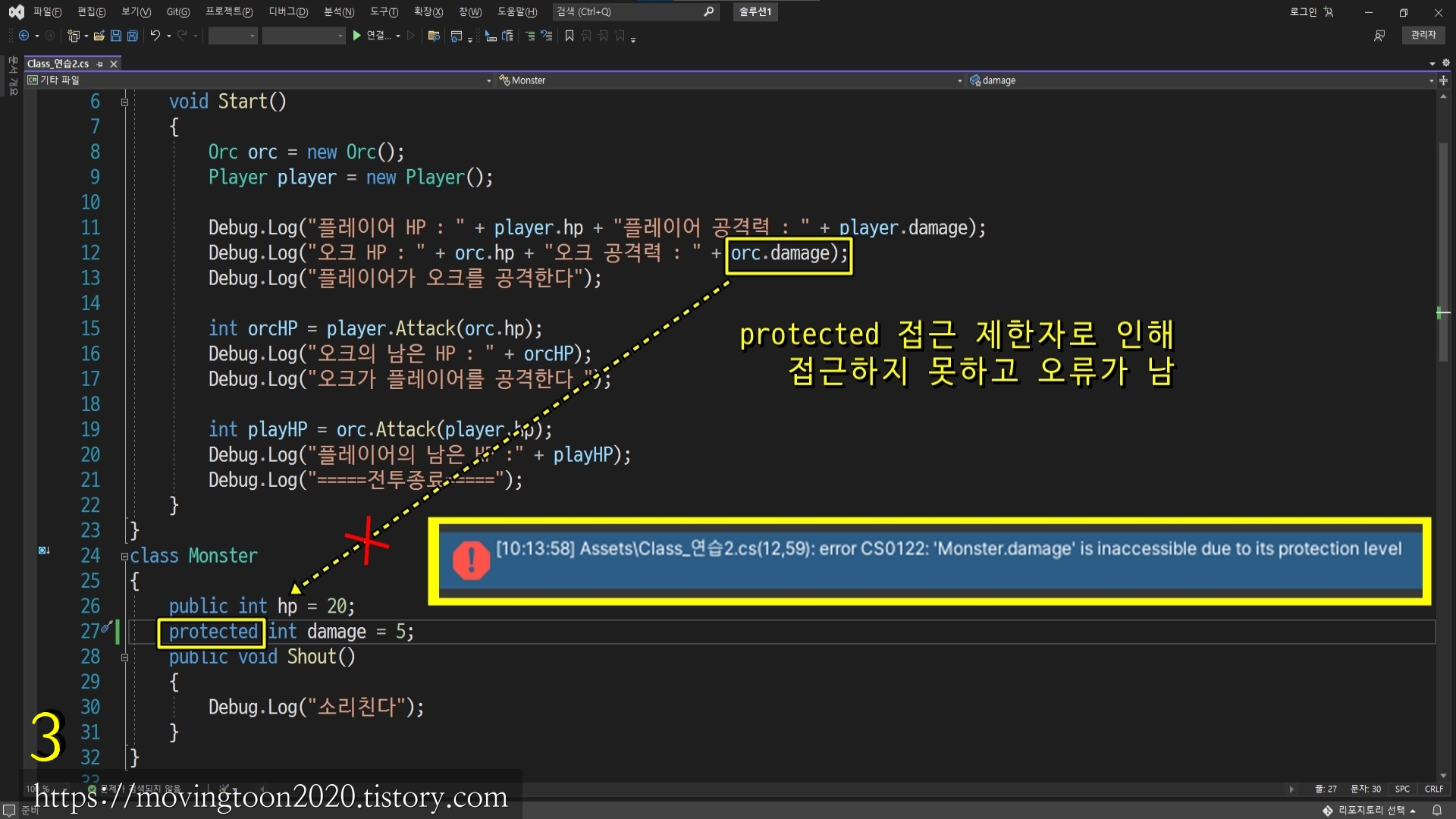Start debugging with the green play icon
The width and height of the screenshot is (1456, 819).
[357, 36]
